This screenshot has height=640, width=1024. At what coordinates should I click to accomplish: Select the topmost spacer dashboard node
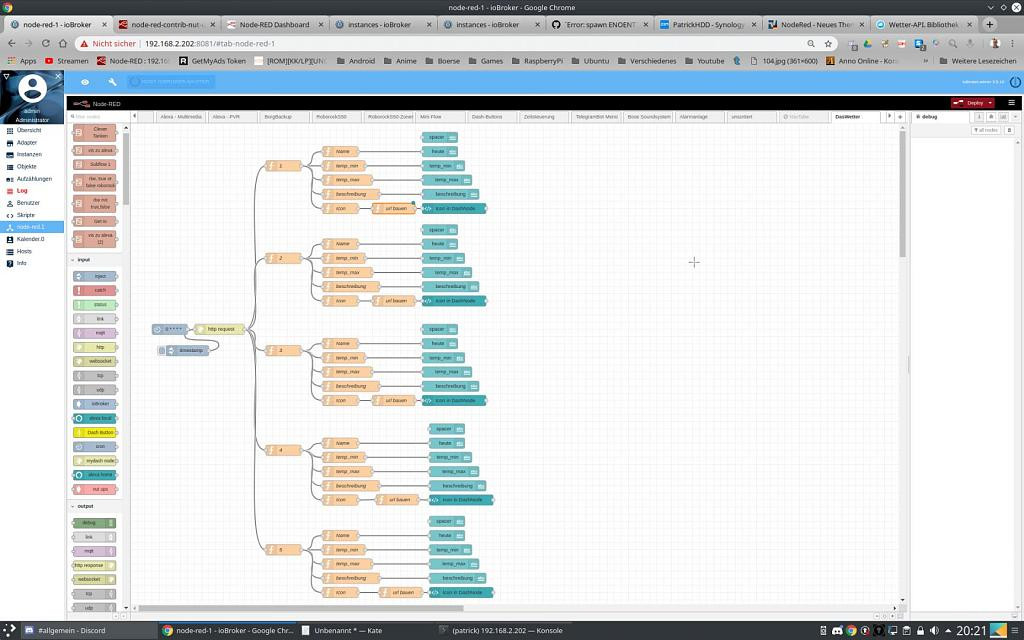click(x=440, y=137)
